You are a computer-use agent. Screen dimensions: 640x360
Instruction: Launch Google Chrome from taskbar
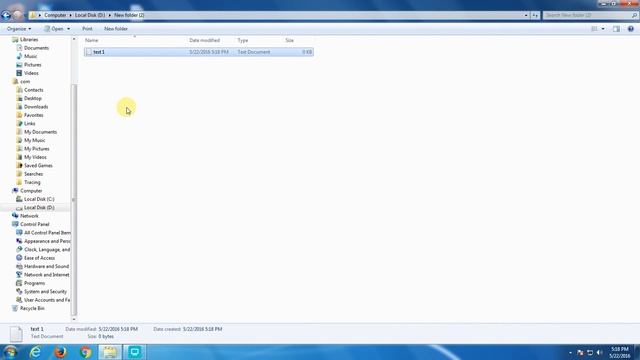click(85, 352)
